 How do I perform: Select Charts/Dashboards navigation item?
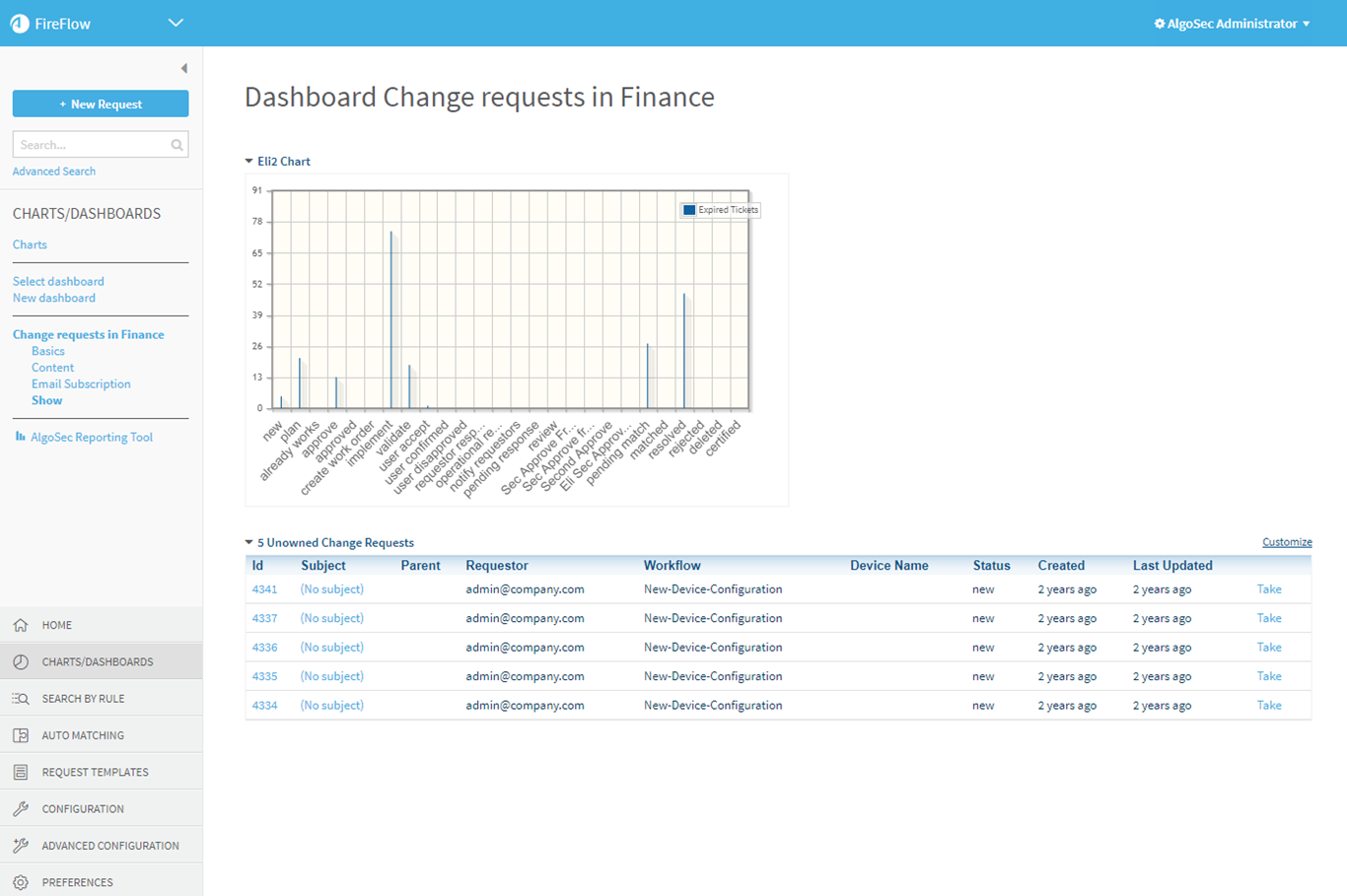[x=97, y=662]
